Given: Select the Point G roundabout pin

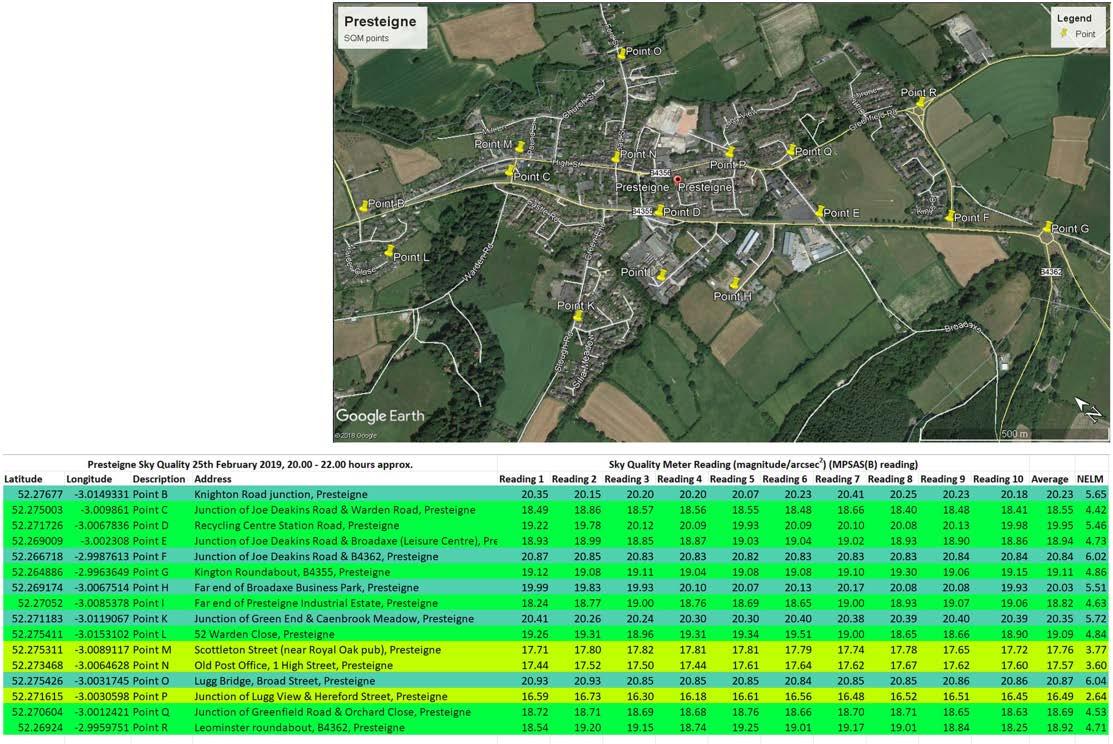Looking at the screenshot, I should pos(1047,227).
